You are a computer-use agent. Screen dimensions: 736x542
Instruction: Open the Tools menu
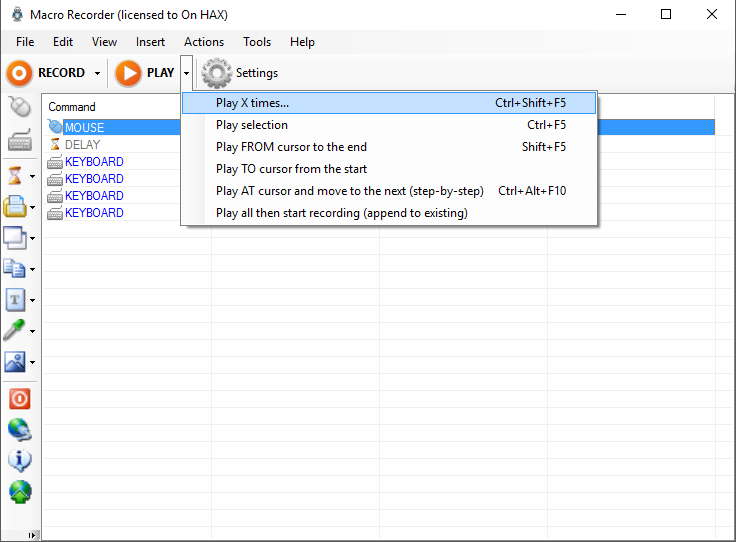[257, 42]
